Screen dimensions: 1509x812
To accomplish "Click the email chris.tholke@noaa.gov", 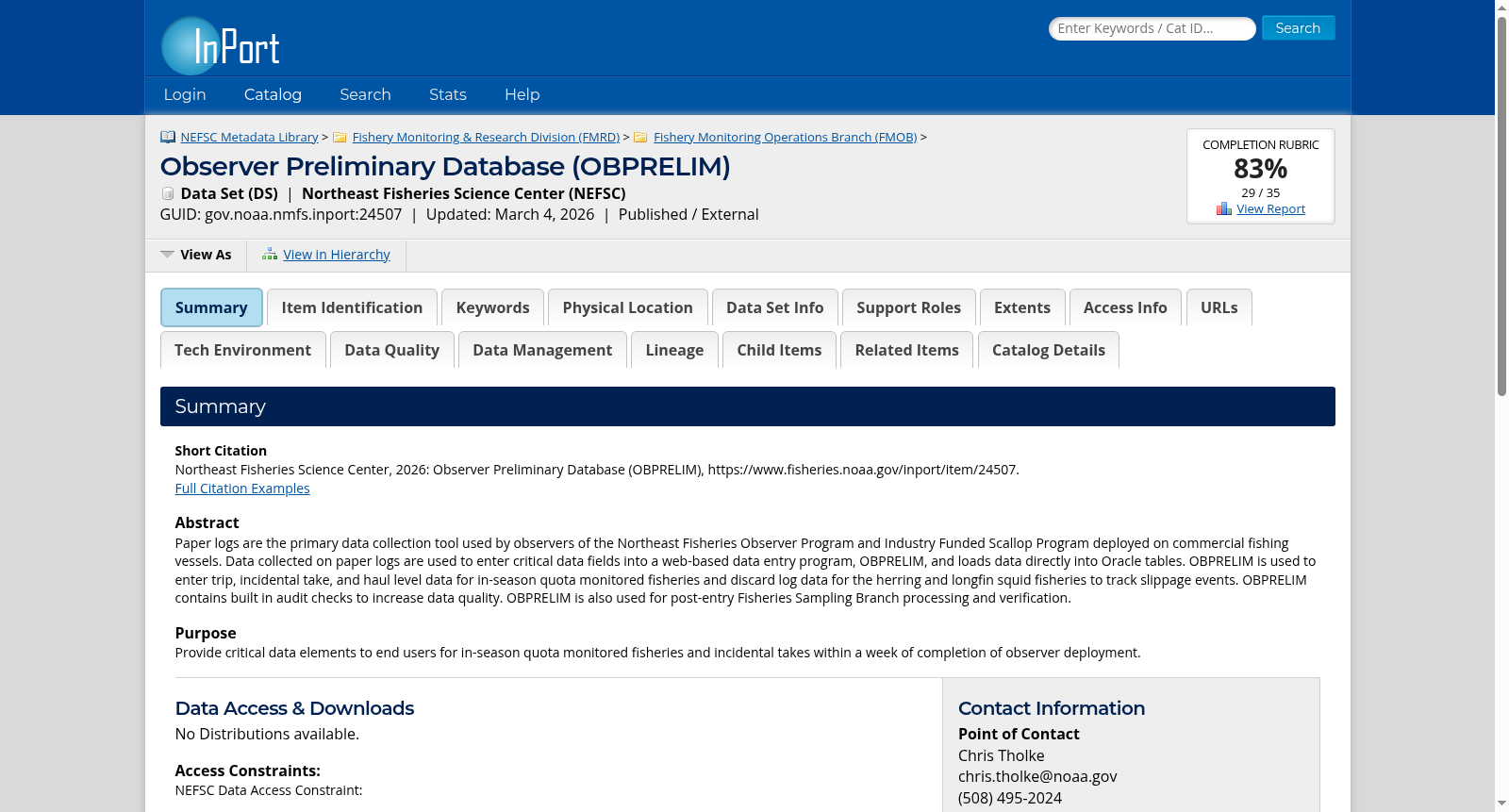I will click(1037, 776).
